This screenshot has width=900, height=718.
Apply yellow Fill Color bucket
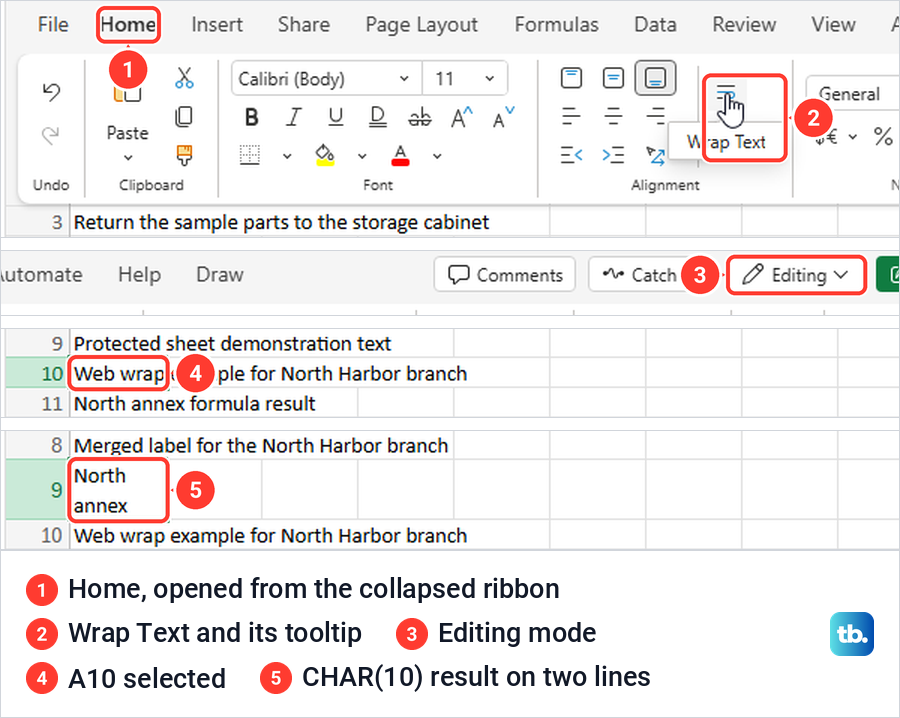click(325, 155)
